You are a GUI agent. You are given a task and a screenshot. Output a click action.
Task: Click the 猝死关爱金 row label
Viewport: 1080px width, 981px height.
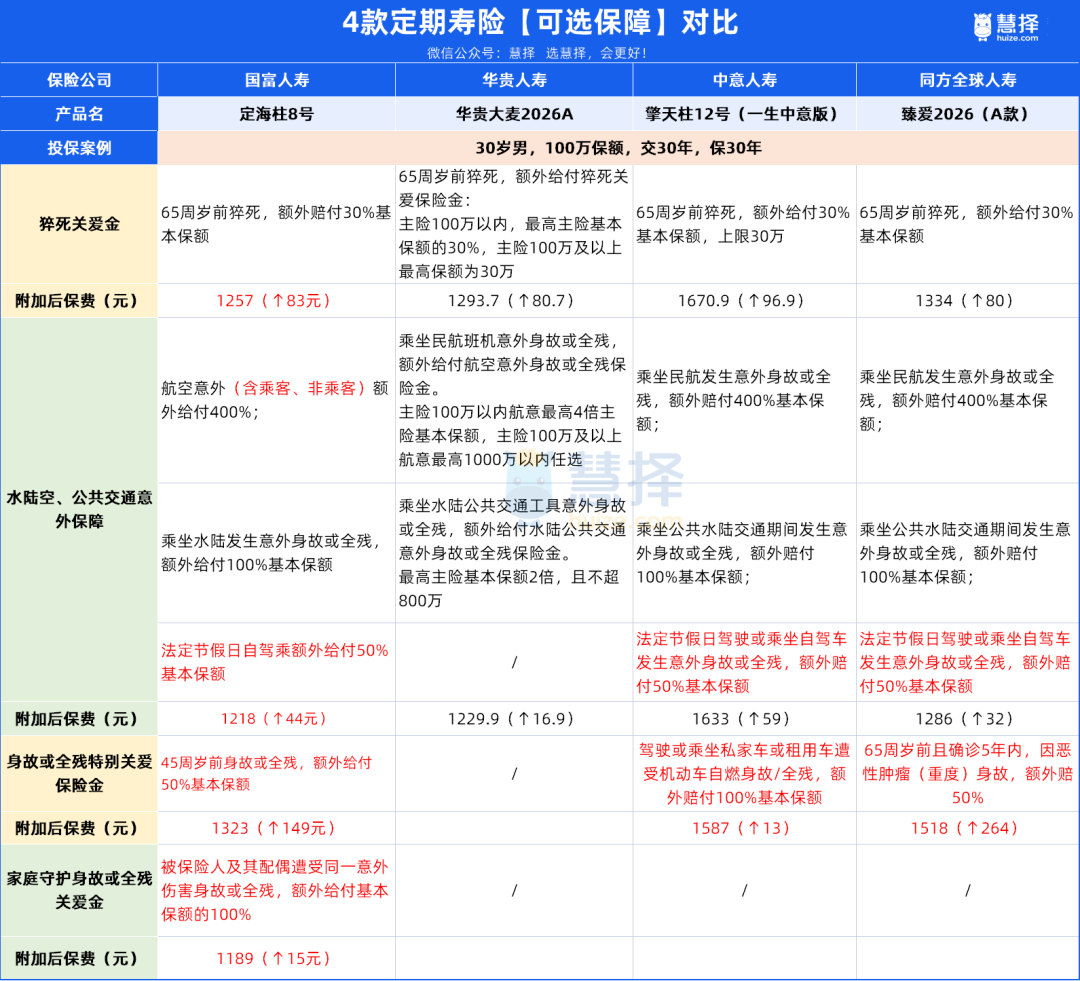79,224
